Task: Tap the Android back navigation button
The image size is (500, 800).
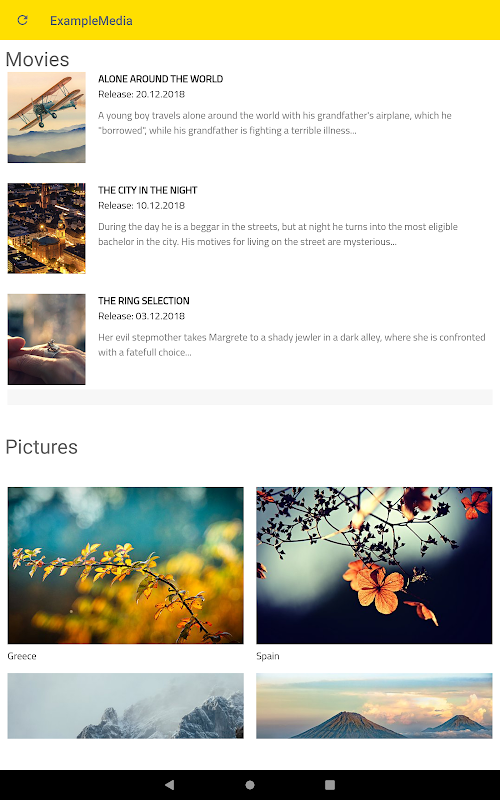Action: 169,785
